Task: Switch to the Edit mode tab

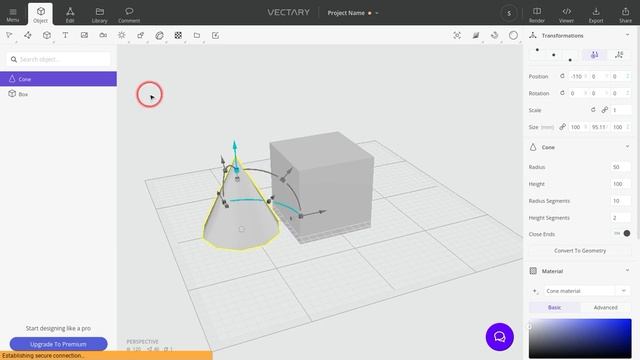Action: click(70, 15)
